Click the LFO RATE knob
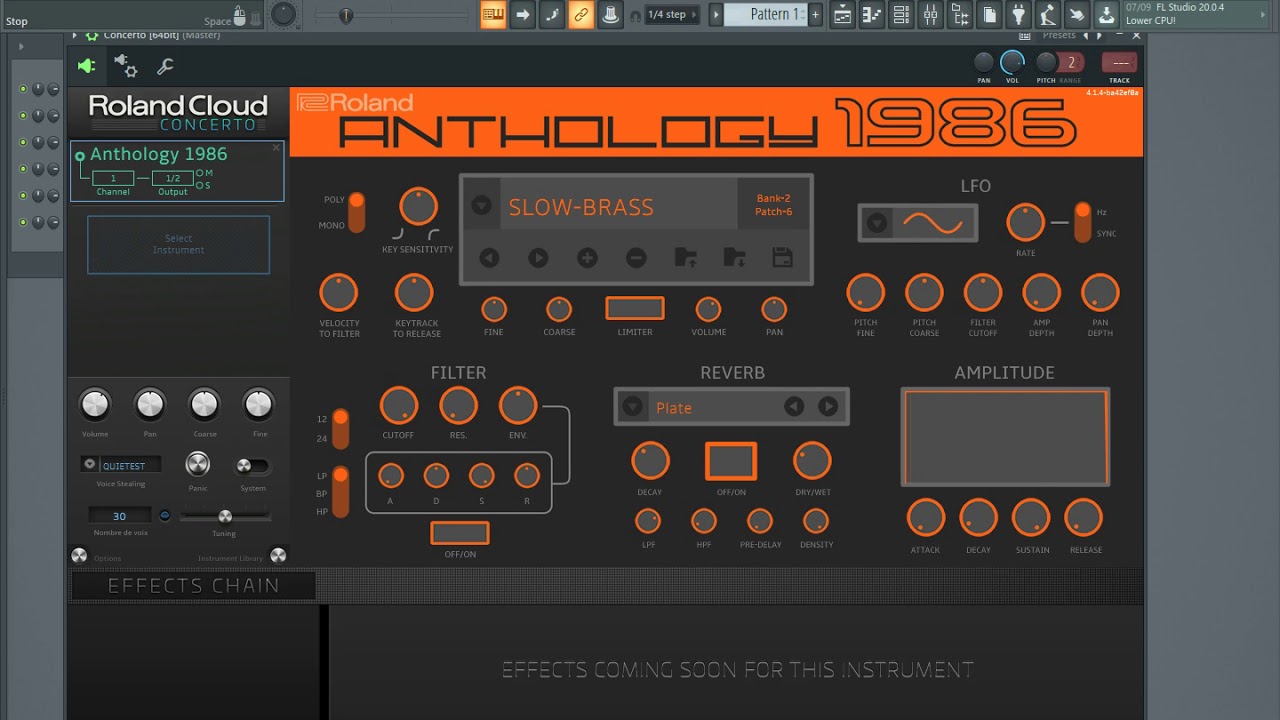The image size is (1280, 720). coord(1025,222)
